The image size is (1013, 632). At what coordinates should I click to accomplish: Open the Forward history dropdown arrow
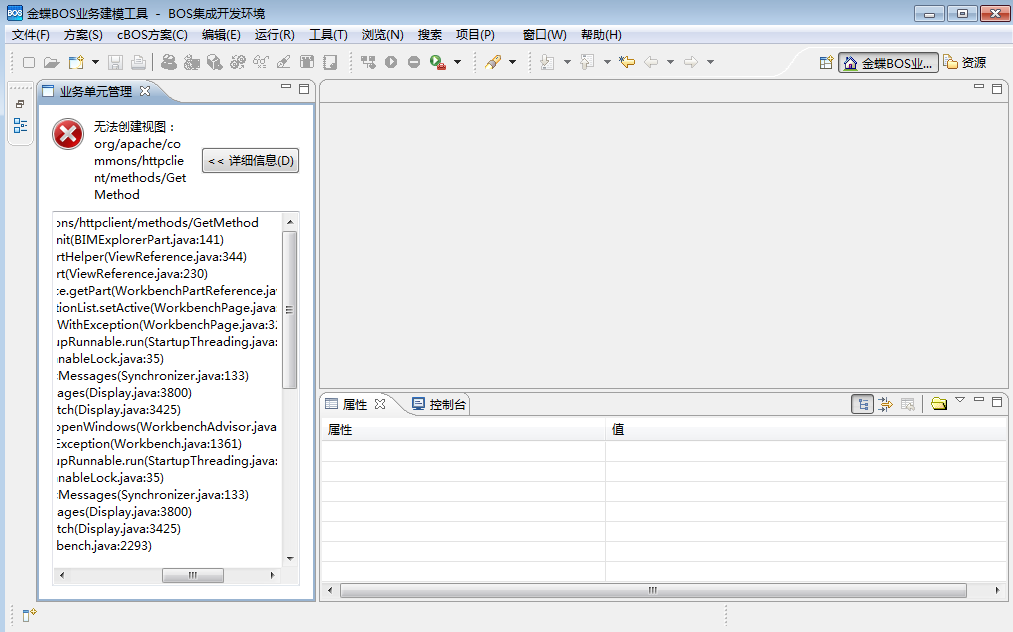tap(711, 62)
